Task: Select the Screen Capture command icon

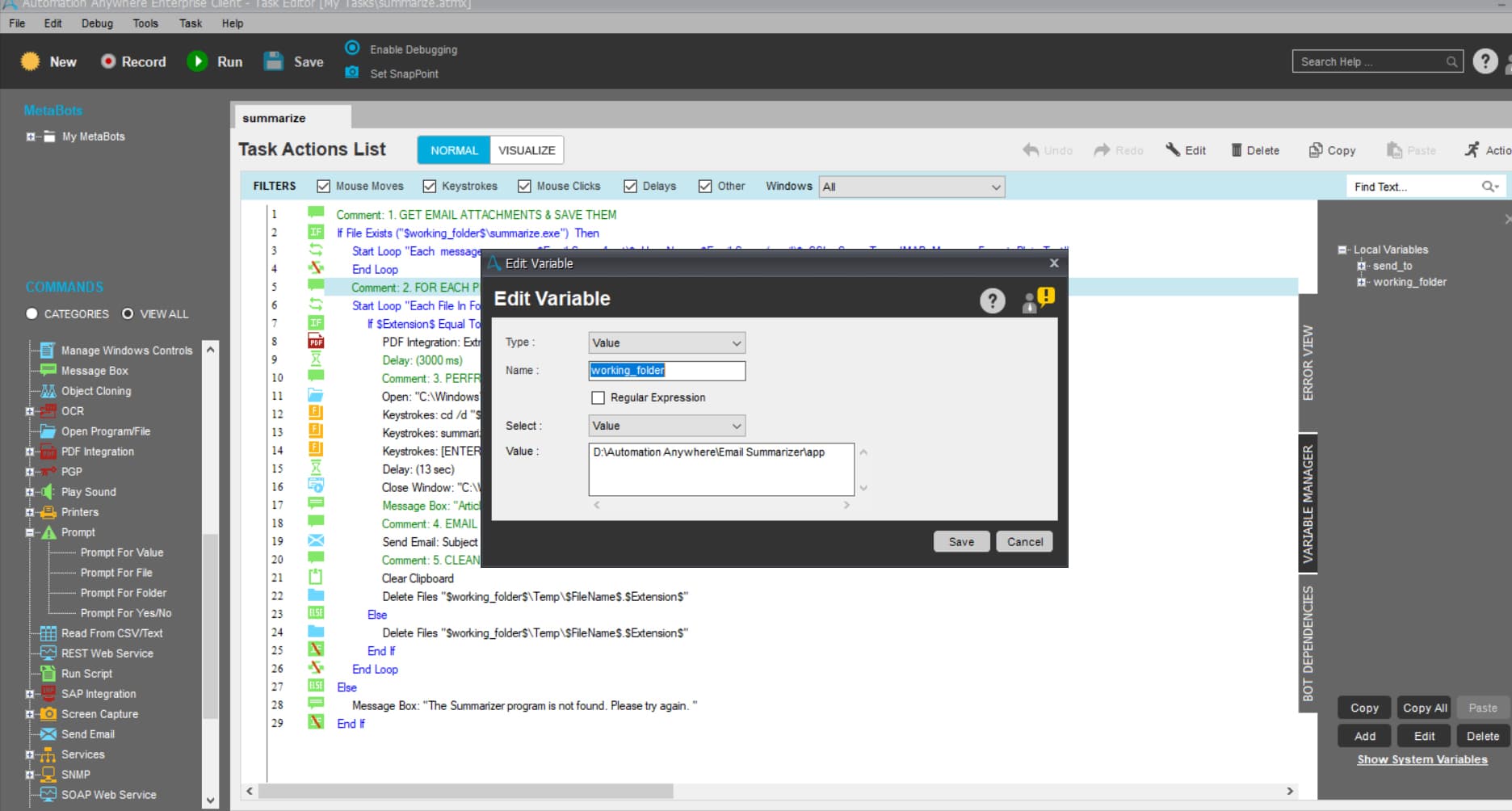Action: click(x=48, y=714)
